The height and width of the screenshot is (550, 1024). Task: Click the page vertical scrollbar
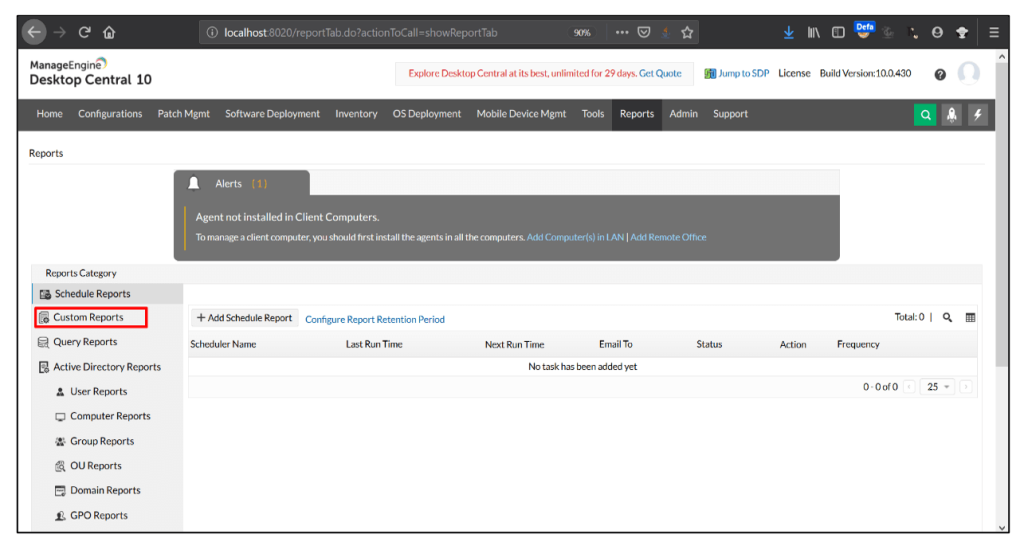1002,216
